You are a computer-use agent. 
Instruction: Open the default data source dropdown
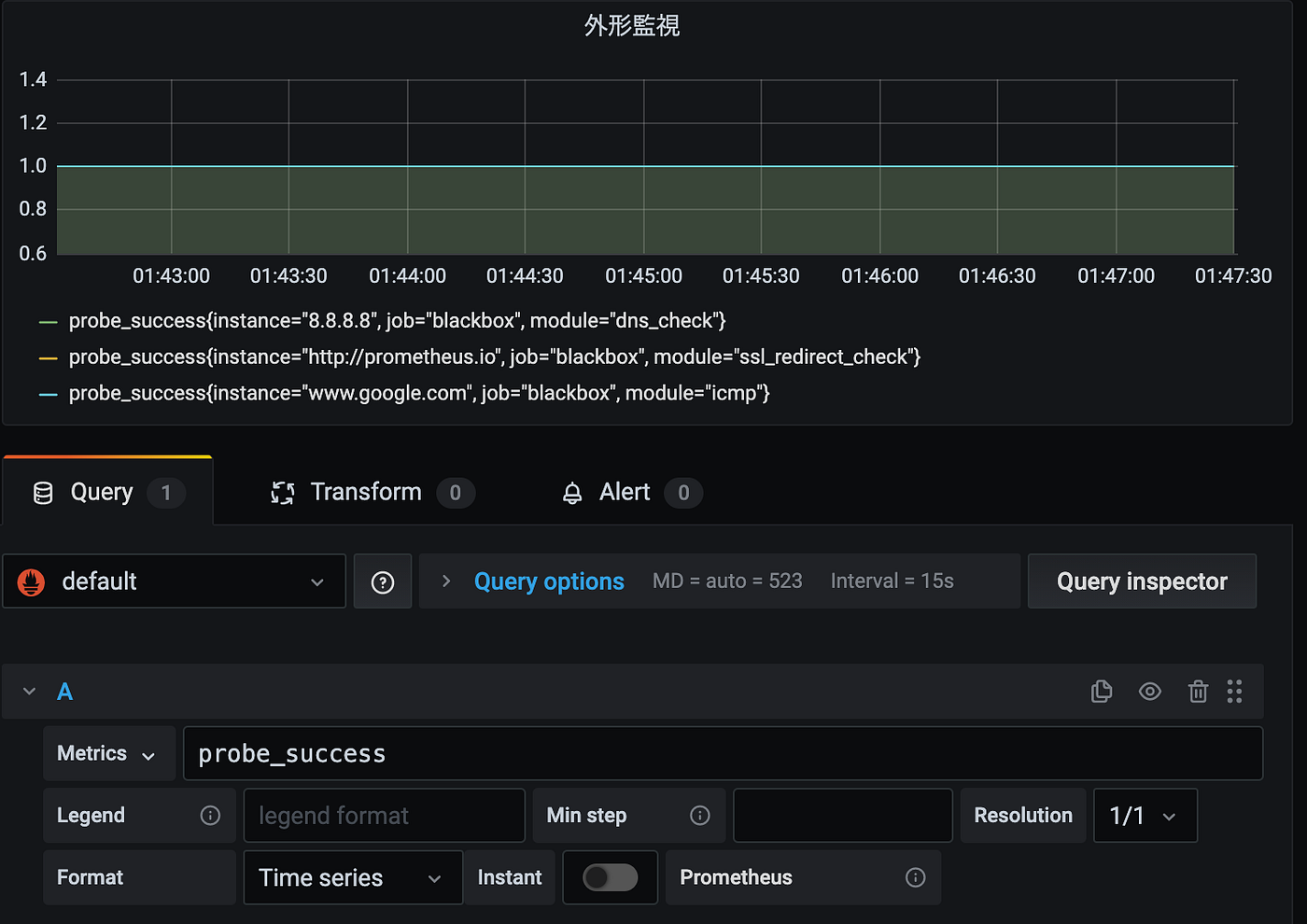point(175,581)
